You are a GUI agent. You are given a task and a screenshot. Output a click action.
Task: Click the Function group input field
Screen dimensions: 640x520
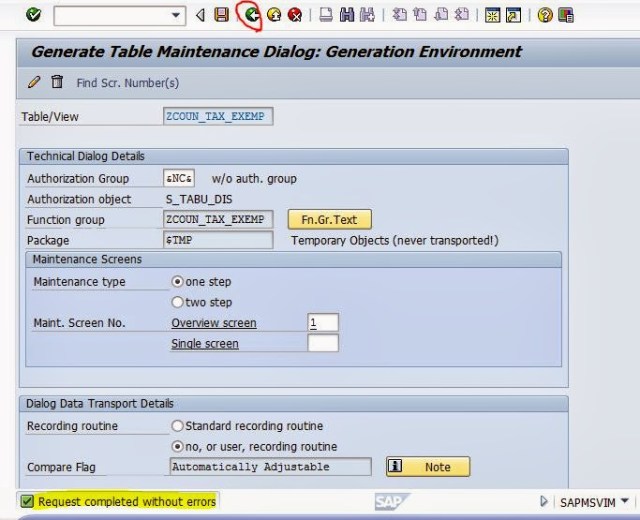(218, 220)
